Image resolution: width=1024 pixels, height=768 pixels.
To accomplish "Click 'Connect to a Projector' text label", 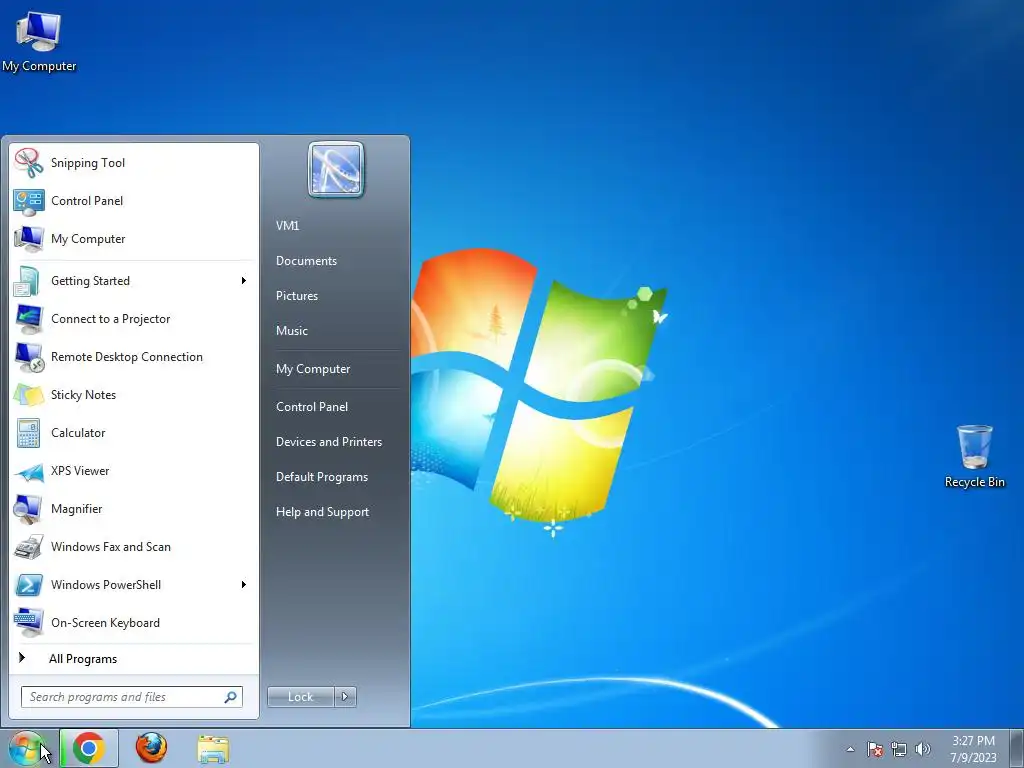I will pyautogui.click(x=110, y=319).
